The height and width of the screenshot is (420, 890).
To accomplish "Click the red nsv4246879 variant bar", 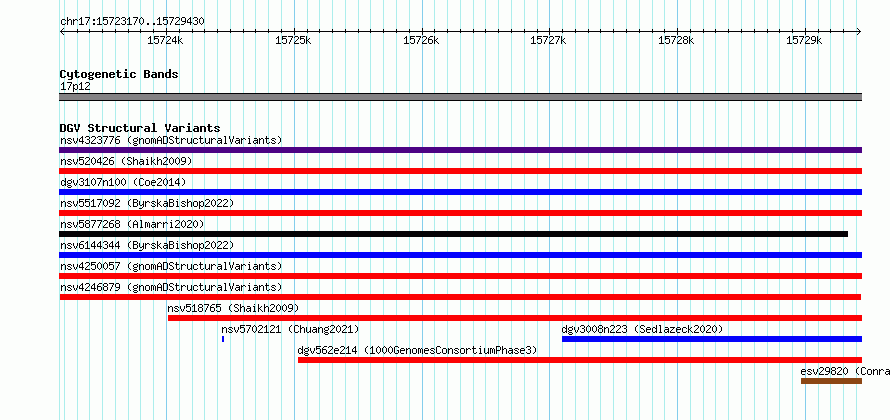I will pyautogui.click(x=460, y=297).
